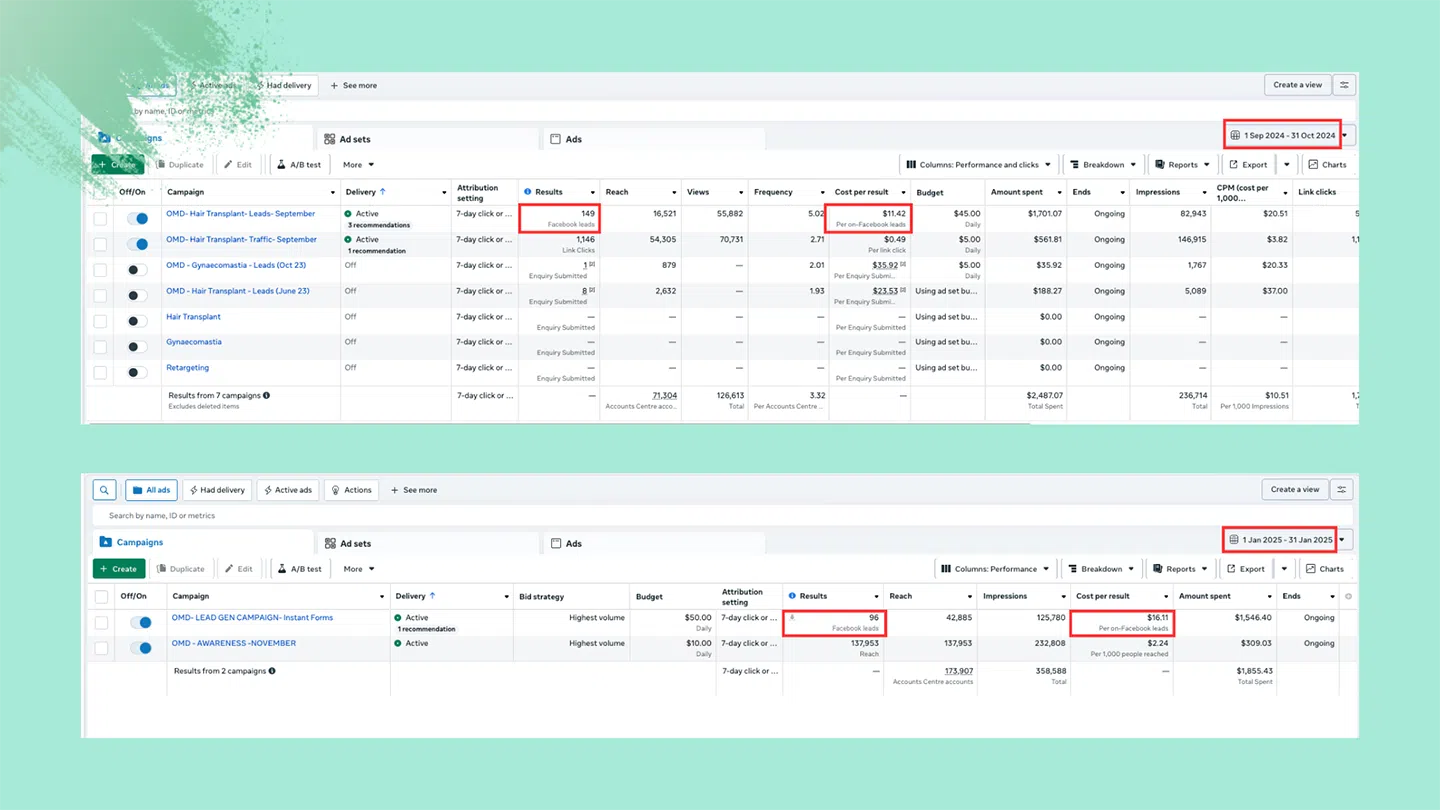The width and height of the screenshot is (1440, 810).
Task: Open filter settings icon beside Create a view, Jan 2025 view
Action: (x=1342, y=489)
